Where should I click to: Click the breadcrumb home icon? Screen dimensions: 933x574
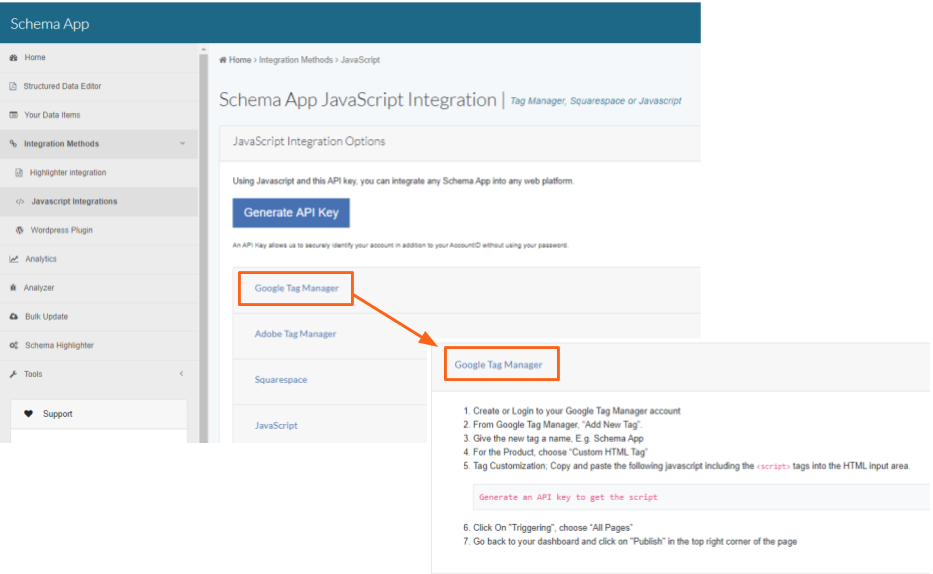223,60
